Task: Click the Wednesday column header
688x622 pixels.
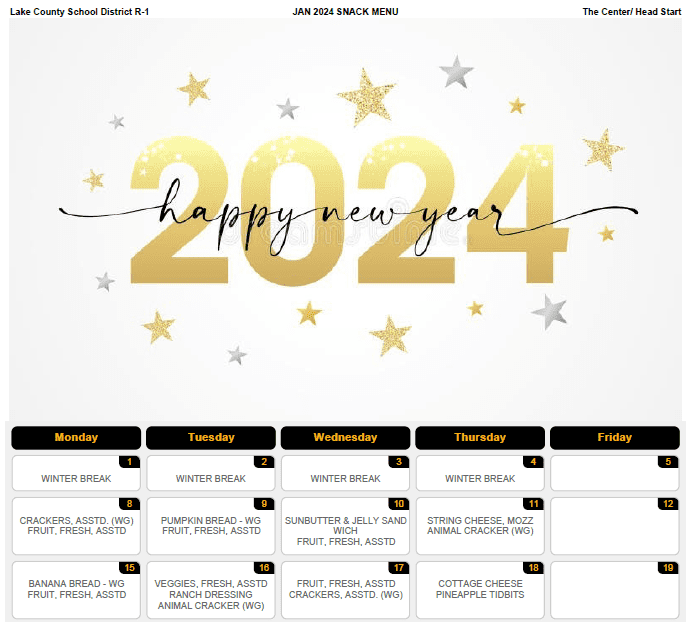Action: (x=346, y=437)
